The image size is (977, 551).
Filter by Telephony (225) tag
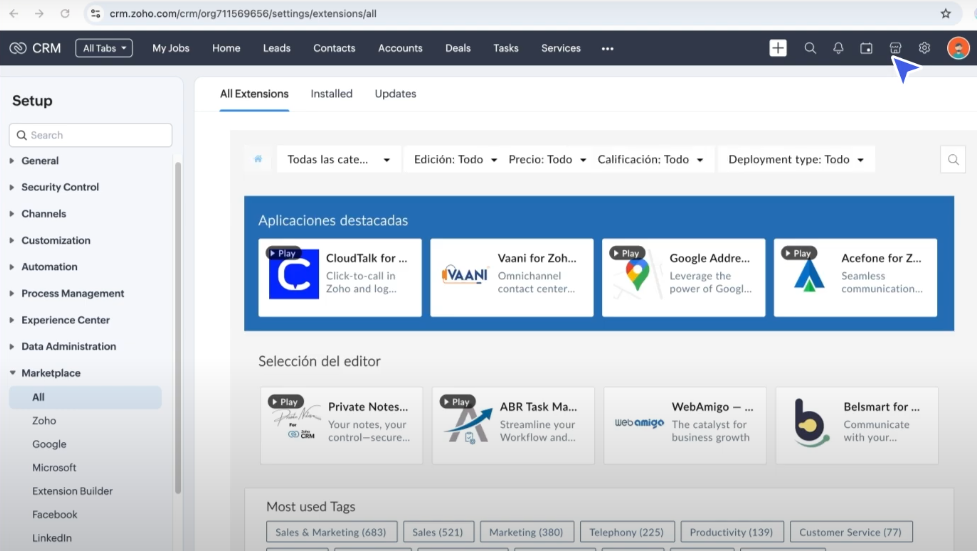[627, 532]
